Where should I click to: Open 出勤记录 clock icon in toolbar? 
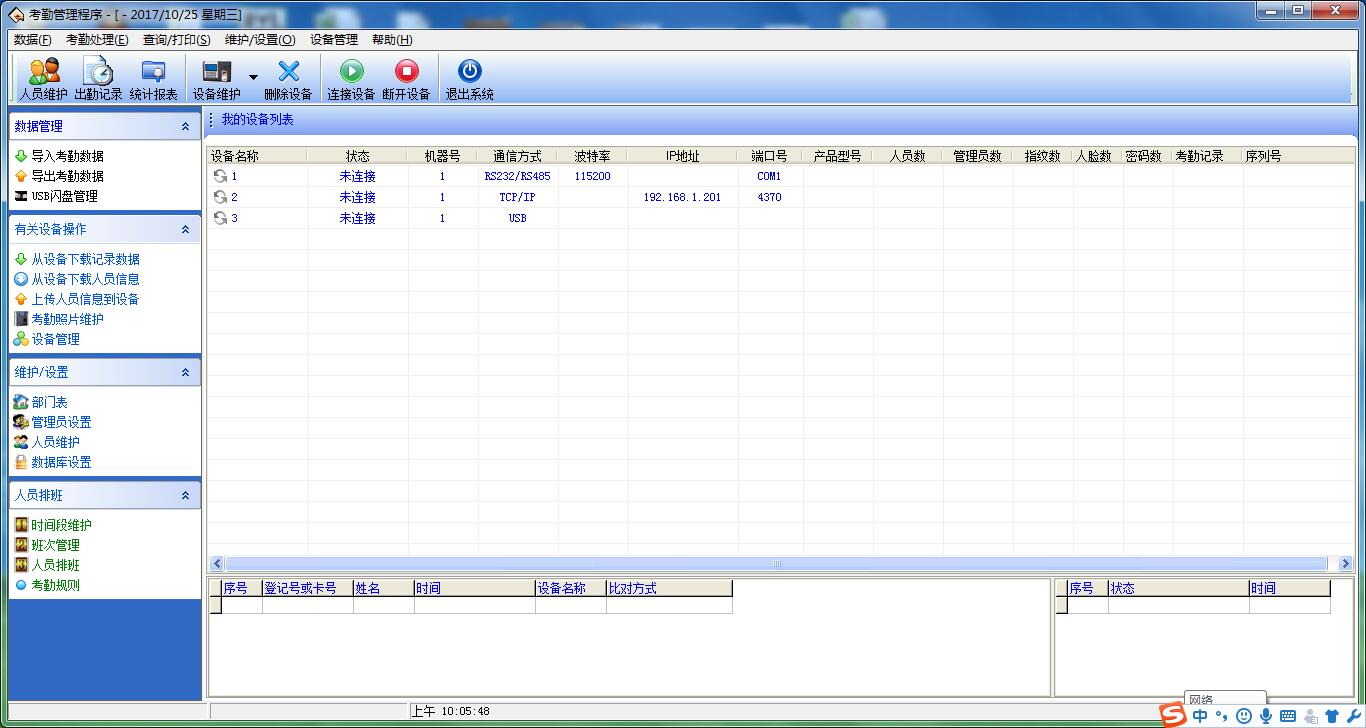coord(98,71)
